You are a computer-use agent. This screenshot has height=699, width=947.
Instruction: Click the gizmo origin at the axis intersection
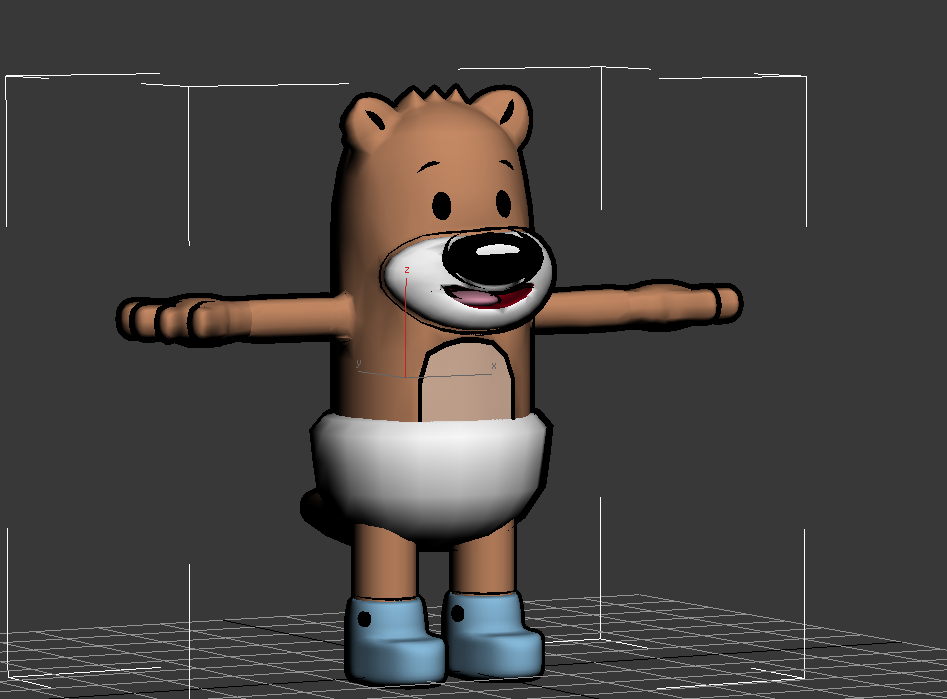coord(405,377)
